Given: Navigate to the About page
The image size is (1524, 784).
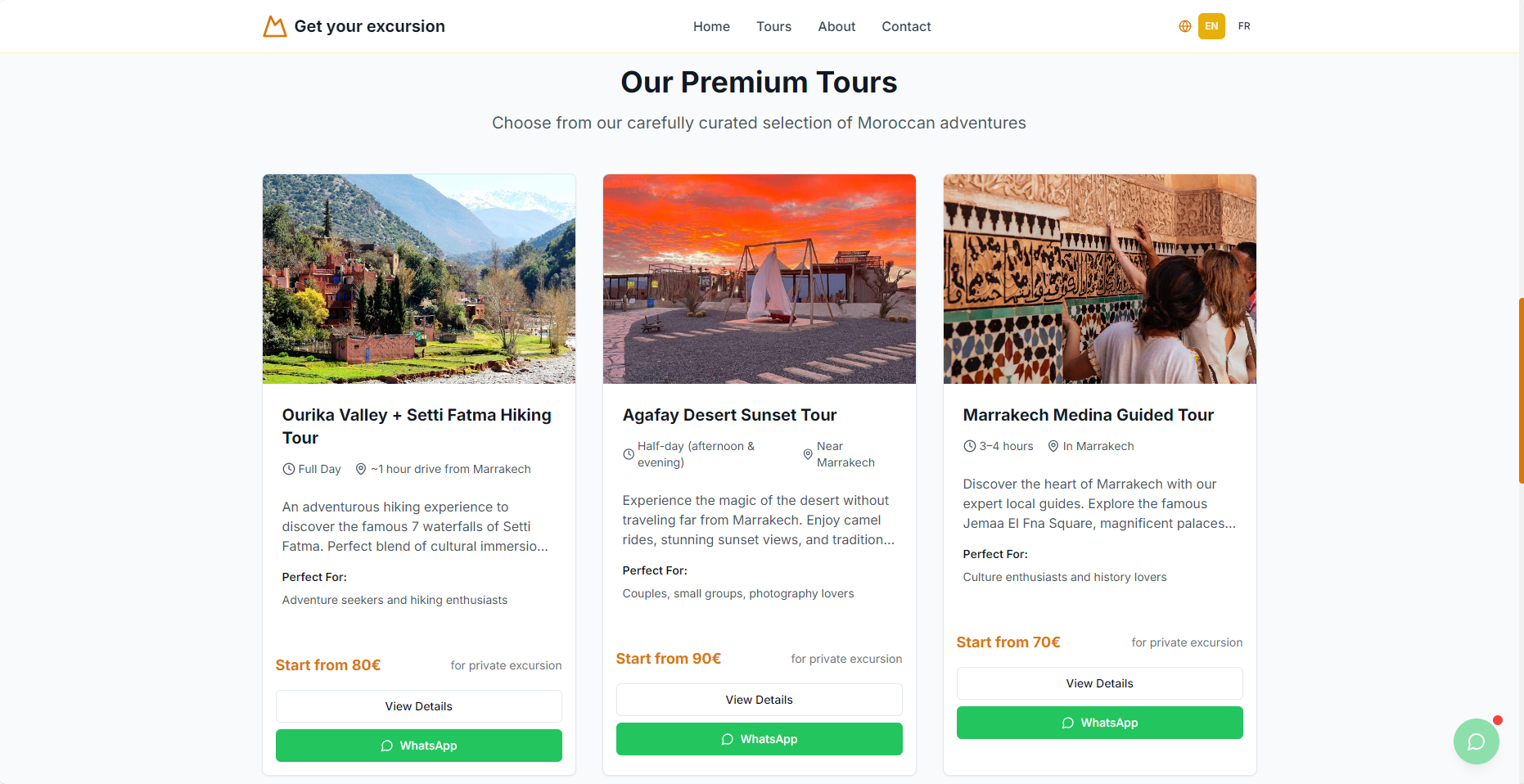Looking at the screenshot, I should pos(836,26).
